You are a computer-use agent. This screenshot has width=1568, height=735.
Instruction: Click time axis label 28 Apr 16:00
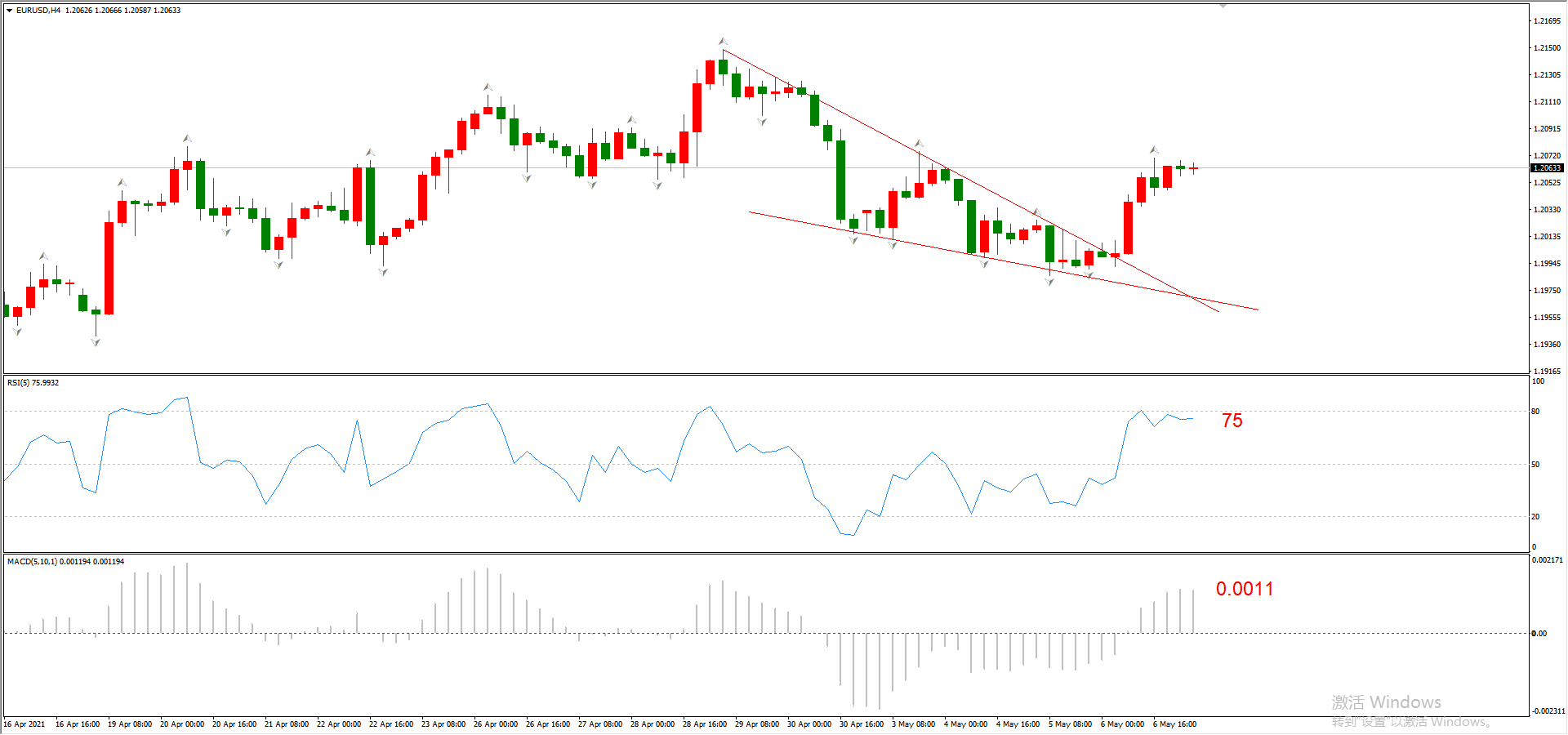coord(705,724)
